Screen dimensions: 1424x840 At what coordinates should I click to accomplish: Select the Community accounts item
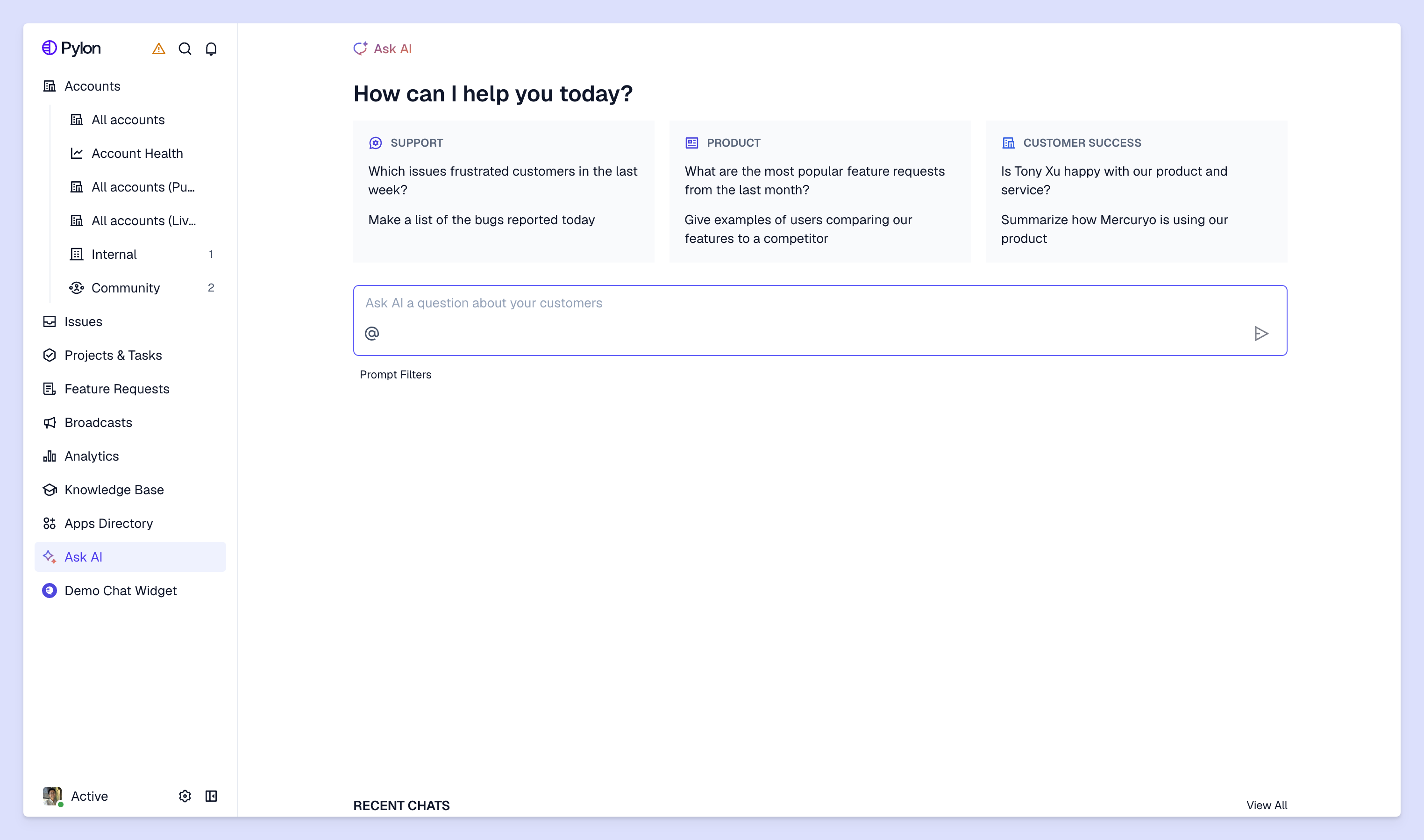(x=126, y=288)
